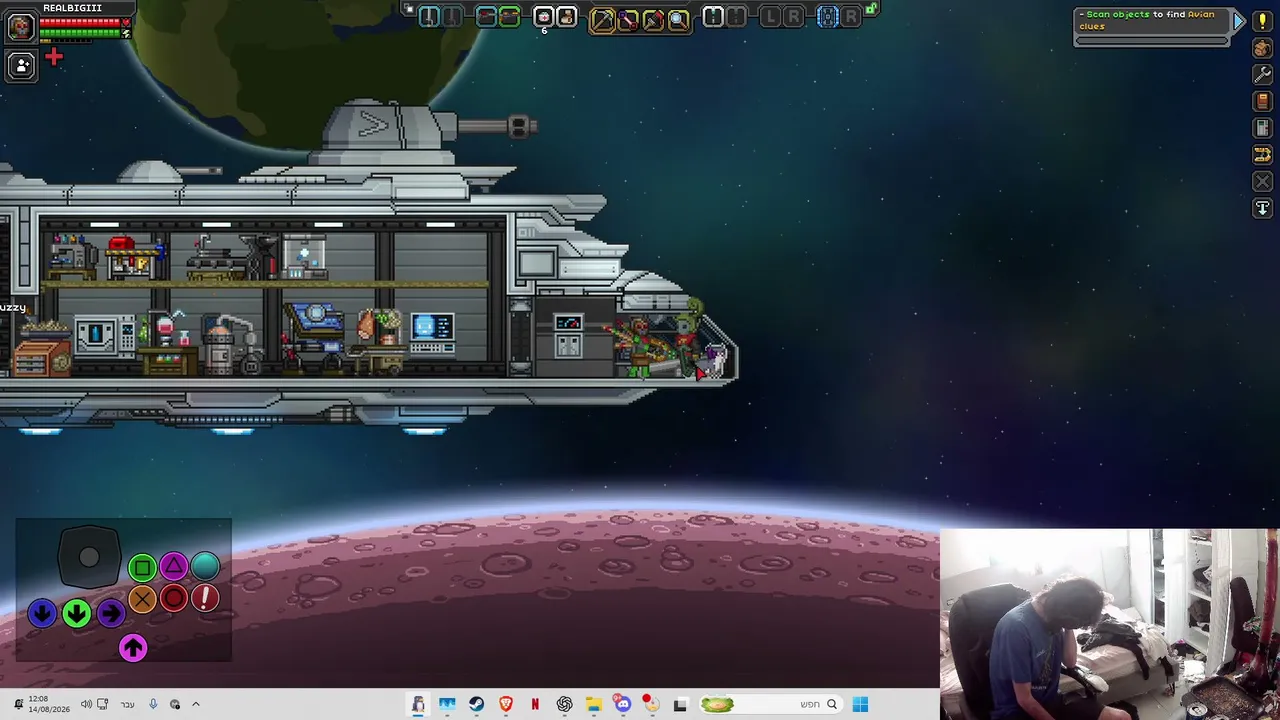
Task: Select the item next to the medkit
Action: click(566, 16)
